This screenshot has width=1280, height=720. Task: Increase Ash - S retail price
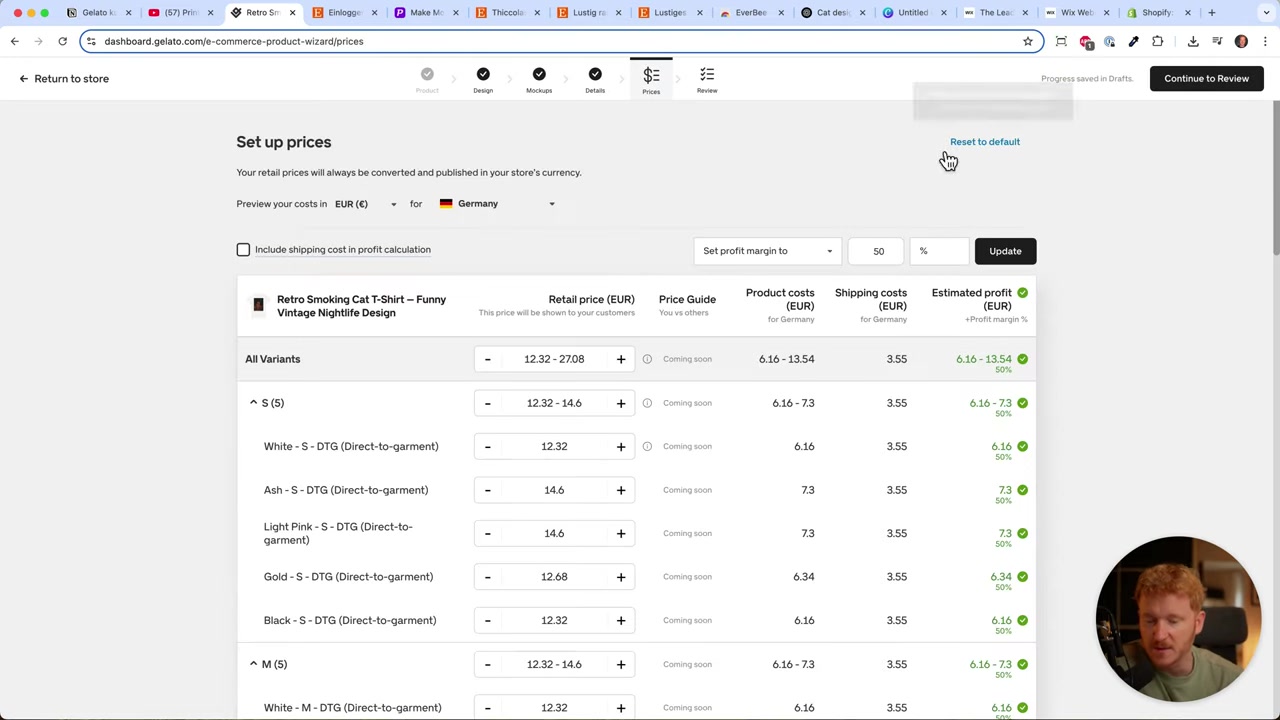pos(621,490)
